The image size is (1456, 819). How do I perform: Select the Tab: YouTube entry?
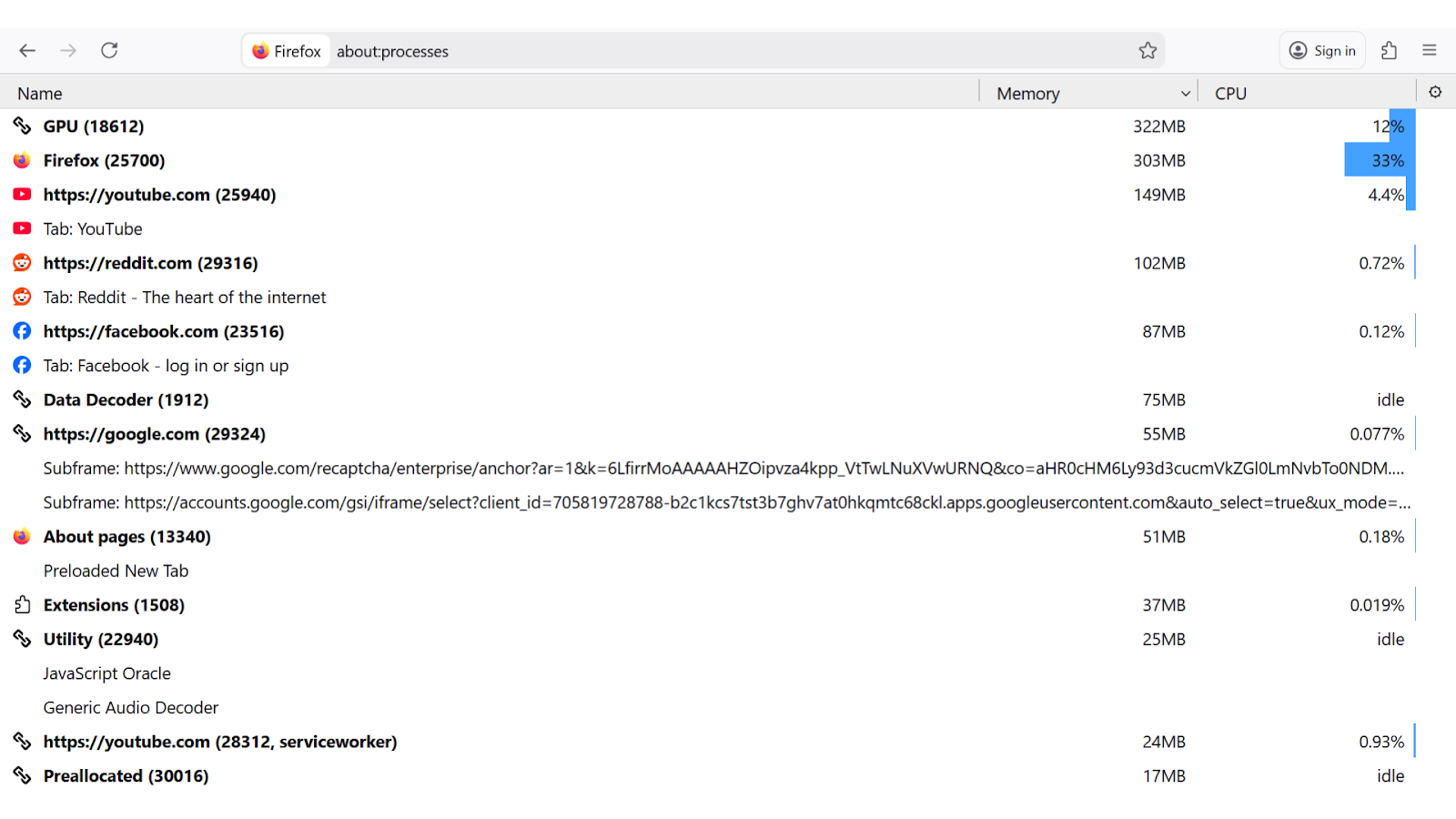[93, 229]
